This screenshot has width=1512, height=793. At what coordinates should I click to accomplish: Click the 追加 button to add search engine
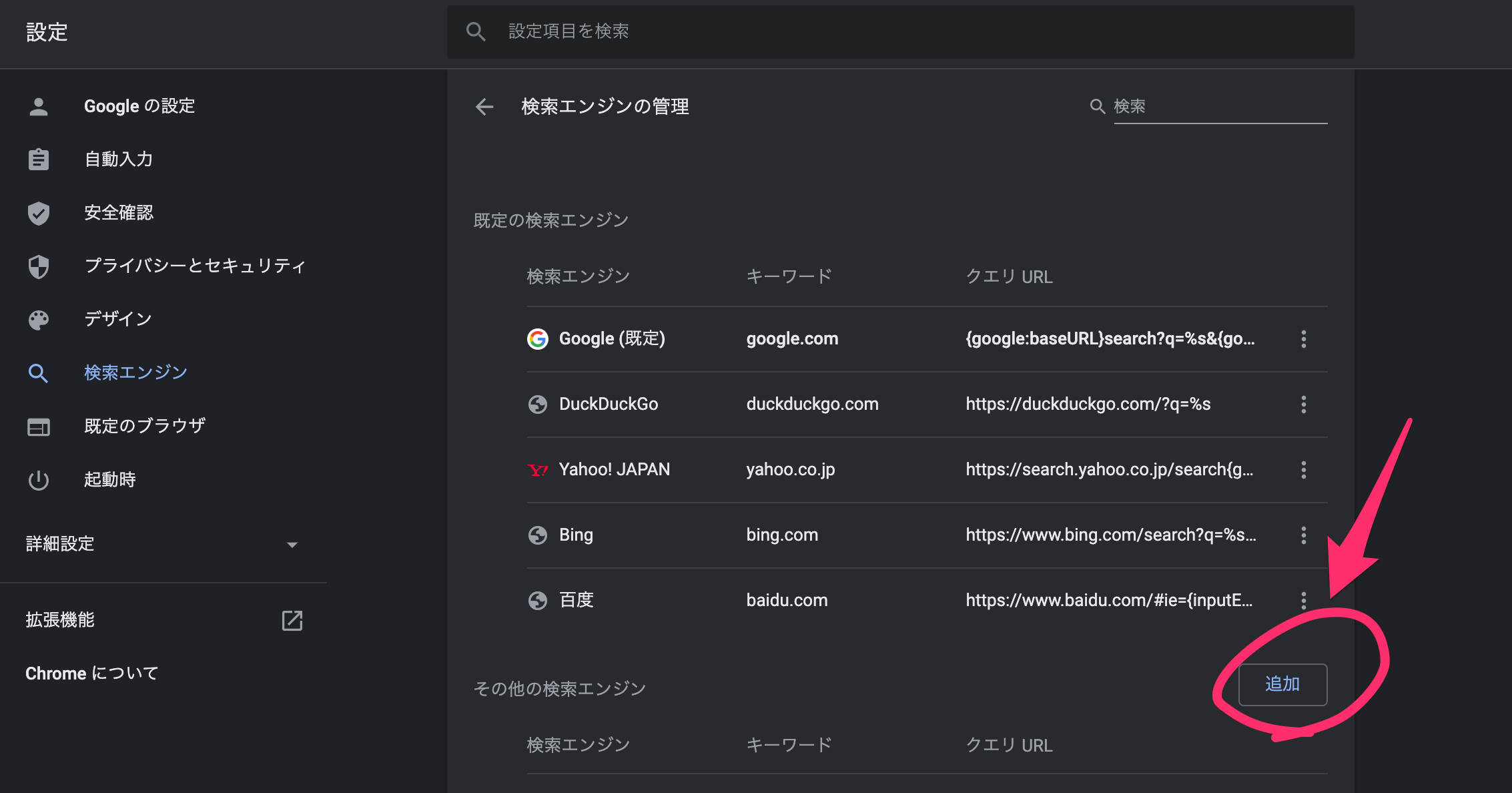[x=1282, y=684]
